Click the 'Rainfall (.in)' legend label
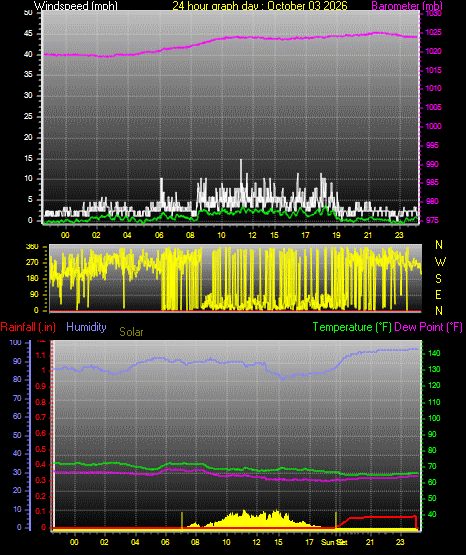Viewport: 466px width, 555px height. (x=28, y=327)
